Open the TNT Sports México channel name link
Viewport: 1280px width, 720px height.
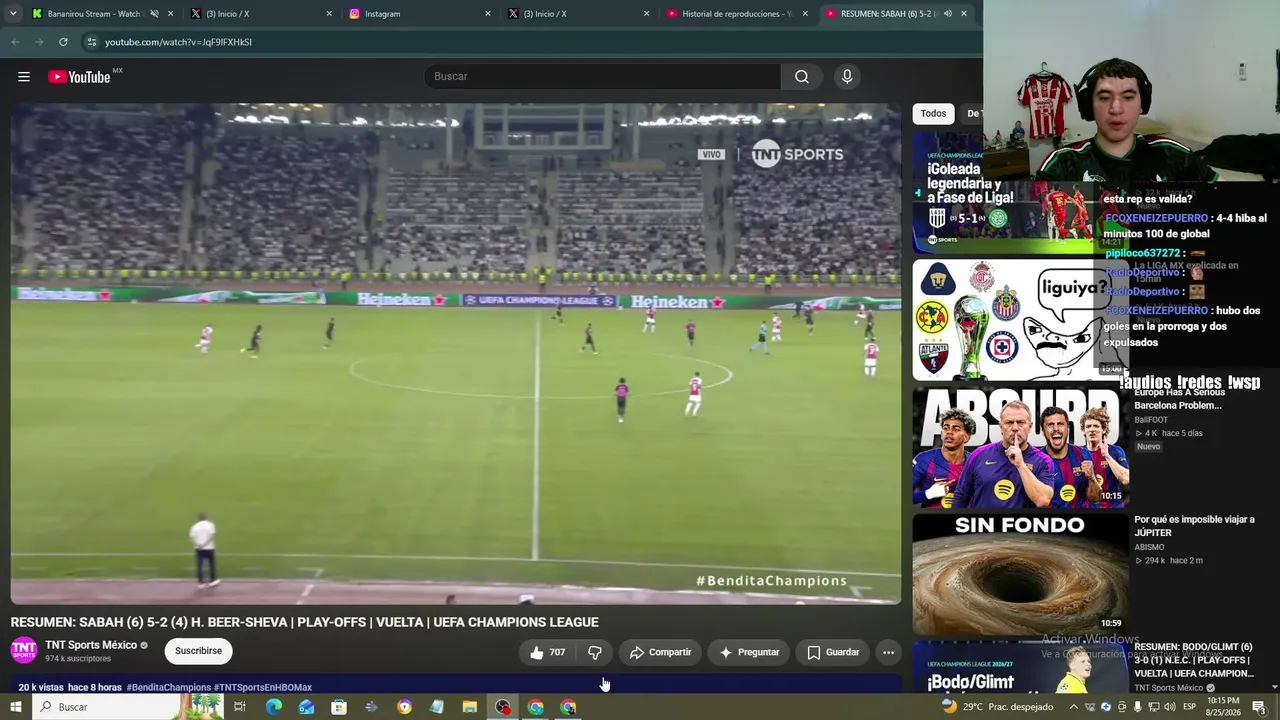click(91, 645)
